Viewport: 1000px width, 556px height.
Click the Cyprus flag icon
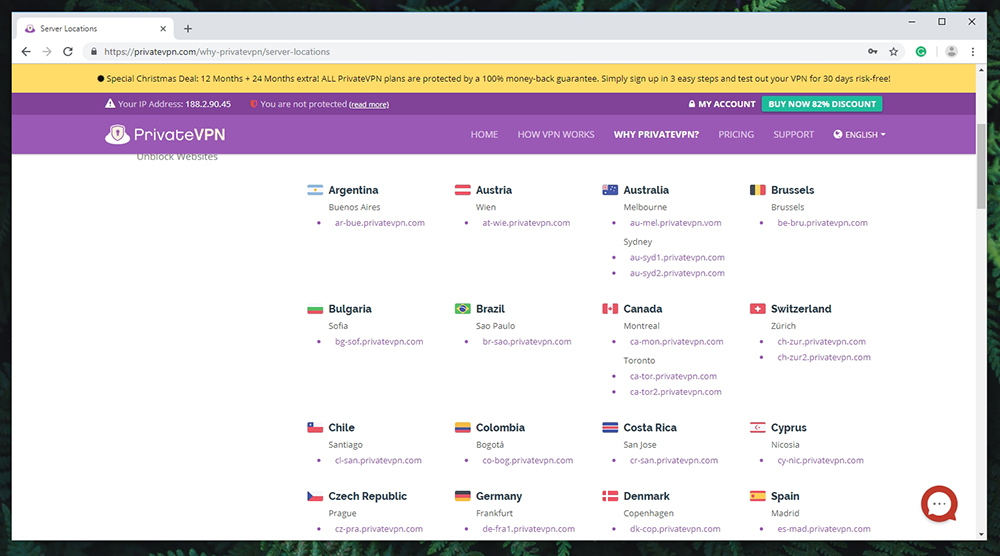(x=758, y=427)
